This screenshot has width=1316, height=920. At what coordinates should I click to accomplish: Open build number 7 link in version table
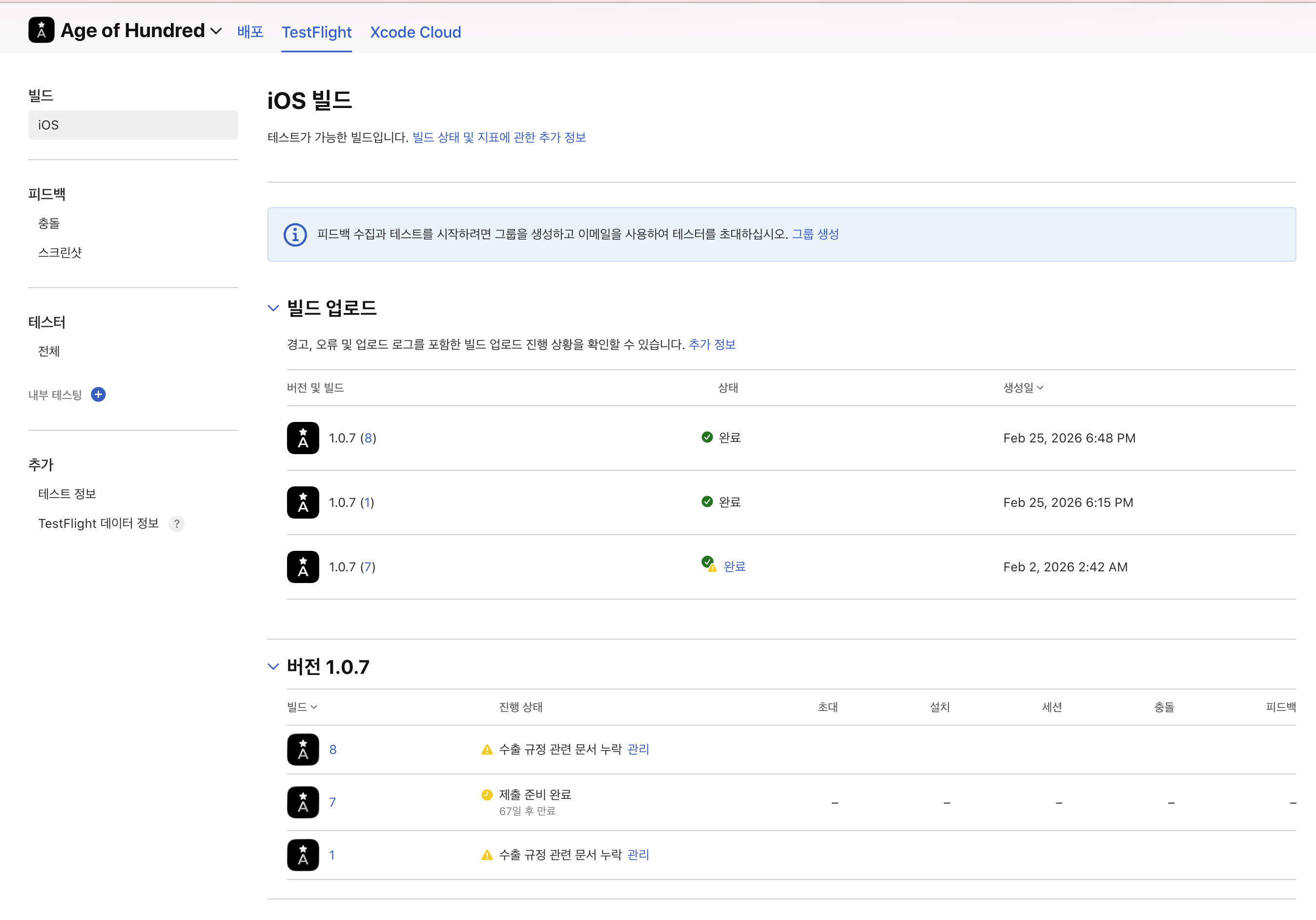(332, 802)
